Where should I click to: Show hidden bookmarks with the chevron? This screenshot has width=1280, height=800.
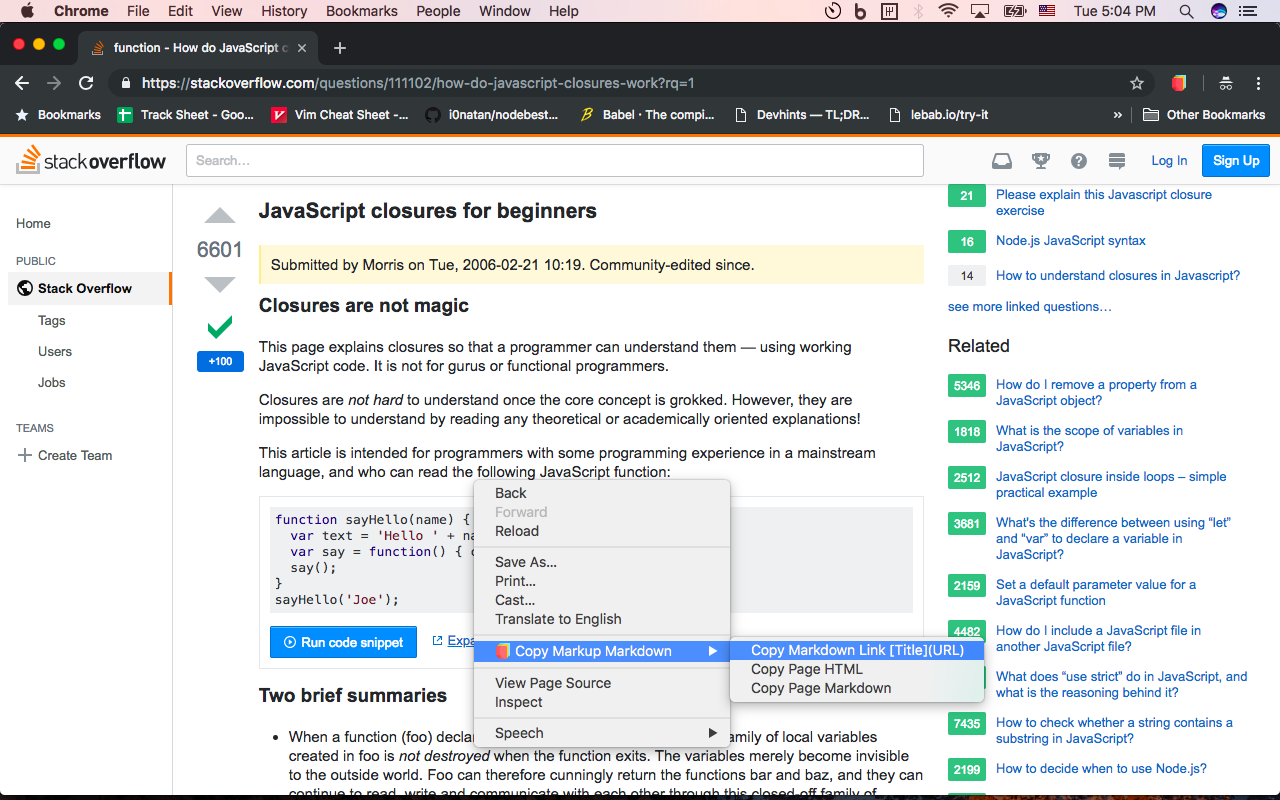1117,115
